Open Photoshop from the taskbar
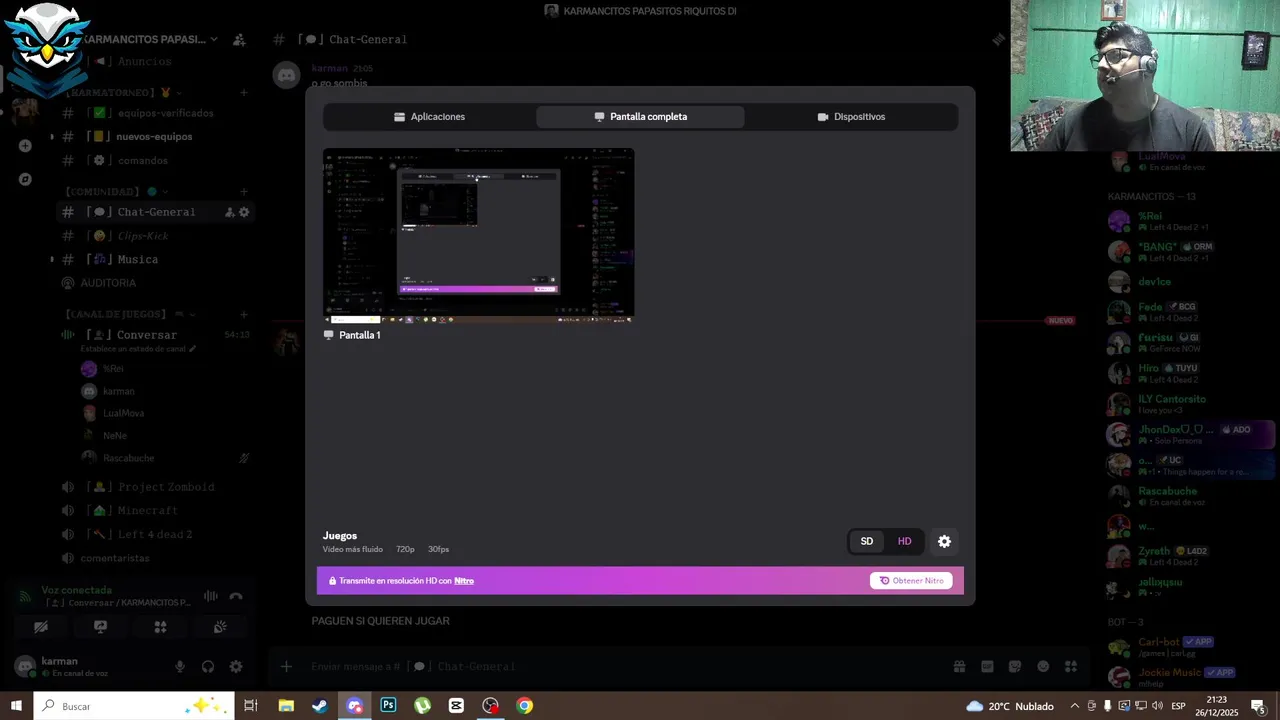Image resolution: width=1280 pixels, height=720 pixels. click(388, 706)
